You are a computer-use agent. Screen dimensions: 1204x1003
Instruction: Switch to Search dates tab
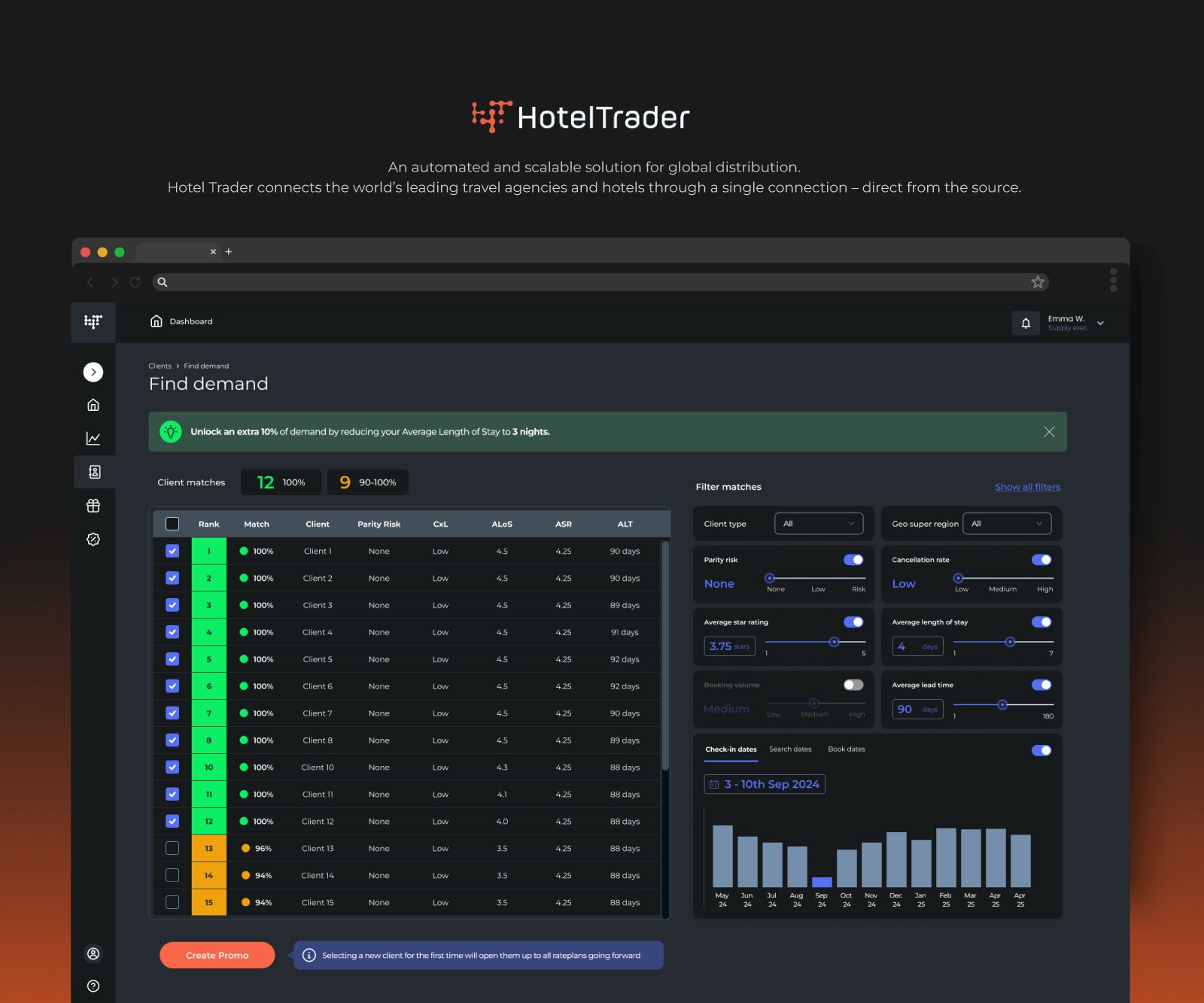(x=790, y=749)
